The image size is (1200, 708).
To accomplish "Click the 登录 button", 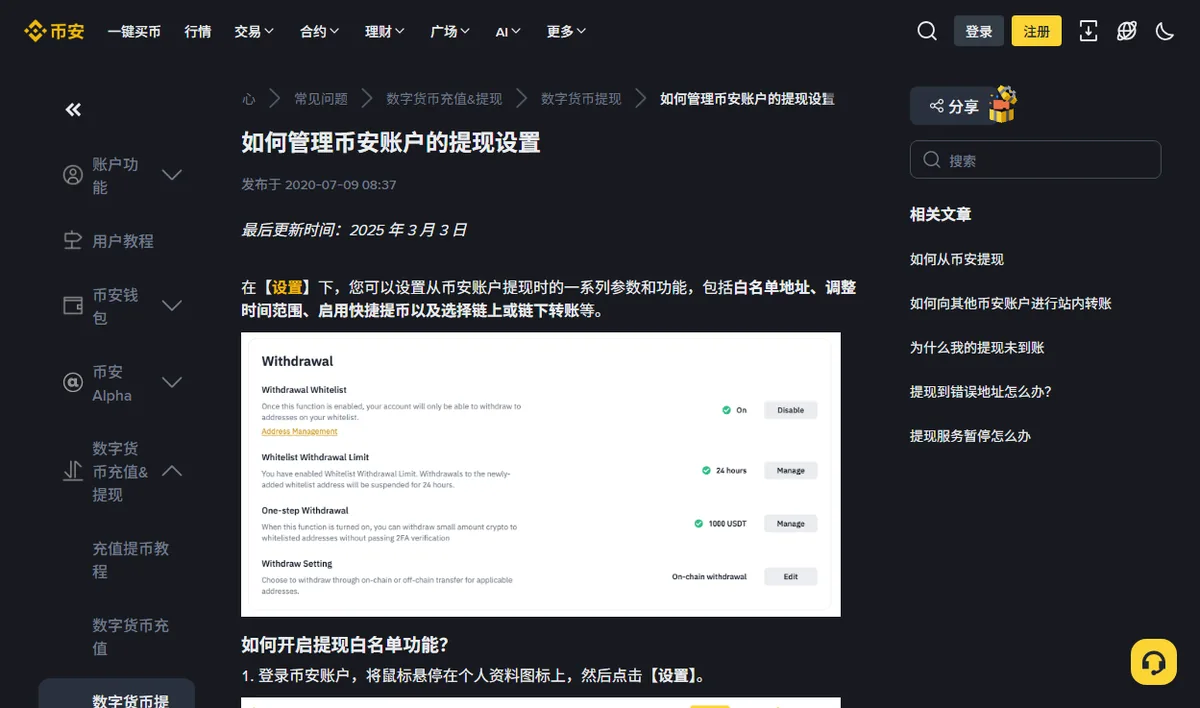I will pyautogui.click(x=979, y=31).
